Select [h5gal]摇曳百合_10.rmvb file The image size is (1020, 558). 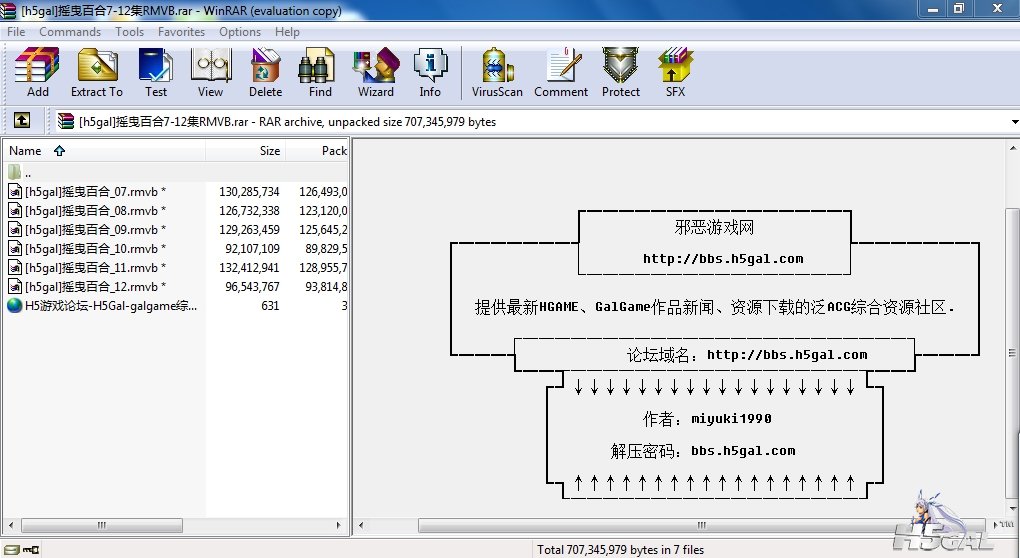coord(95,248)
